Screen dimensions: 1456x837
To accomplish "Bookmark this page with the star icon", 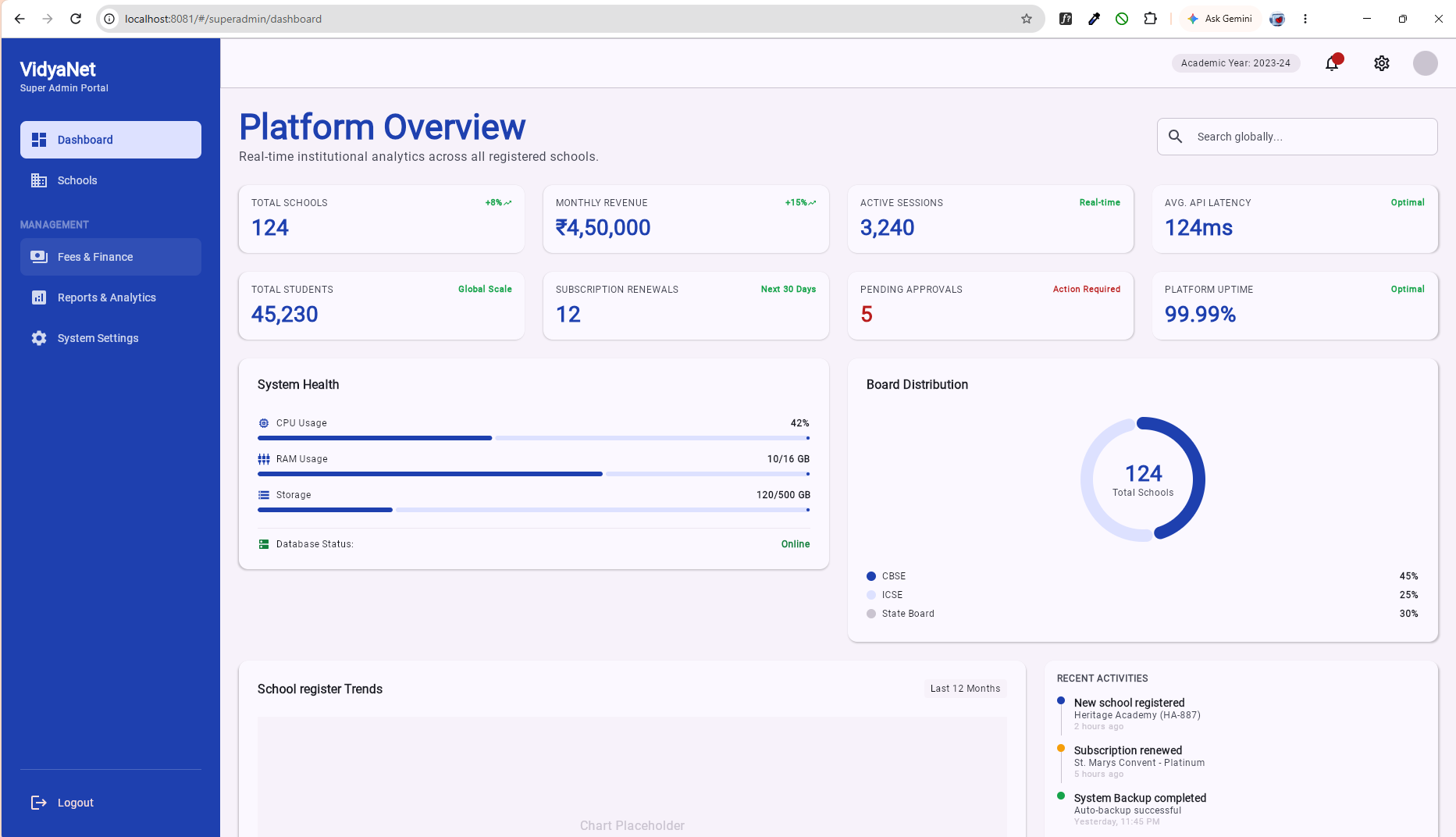I will point(1027,19).
